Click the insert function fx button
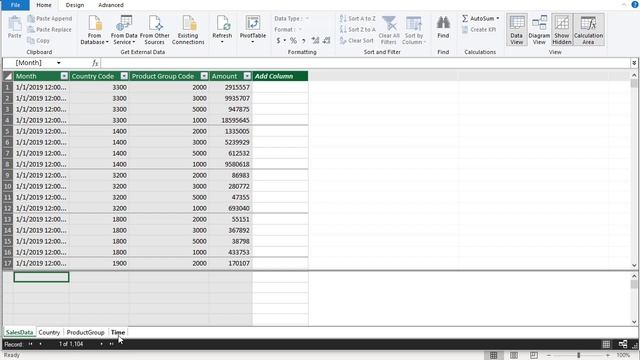640x360 pixels. point(95,63)
